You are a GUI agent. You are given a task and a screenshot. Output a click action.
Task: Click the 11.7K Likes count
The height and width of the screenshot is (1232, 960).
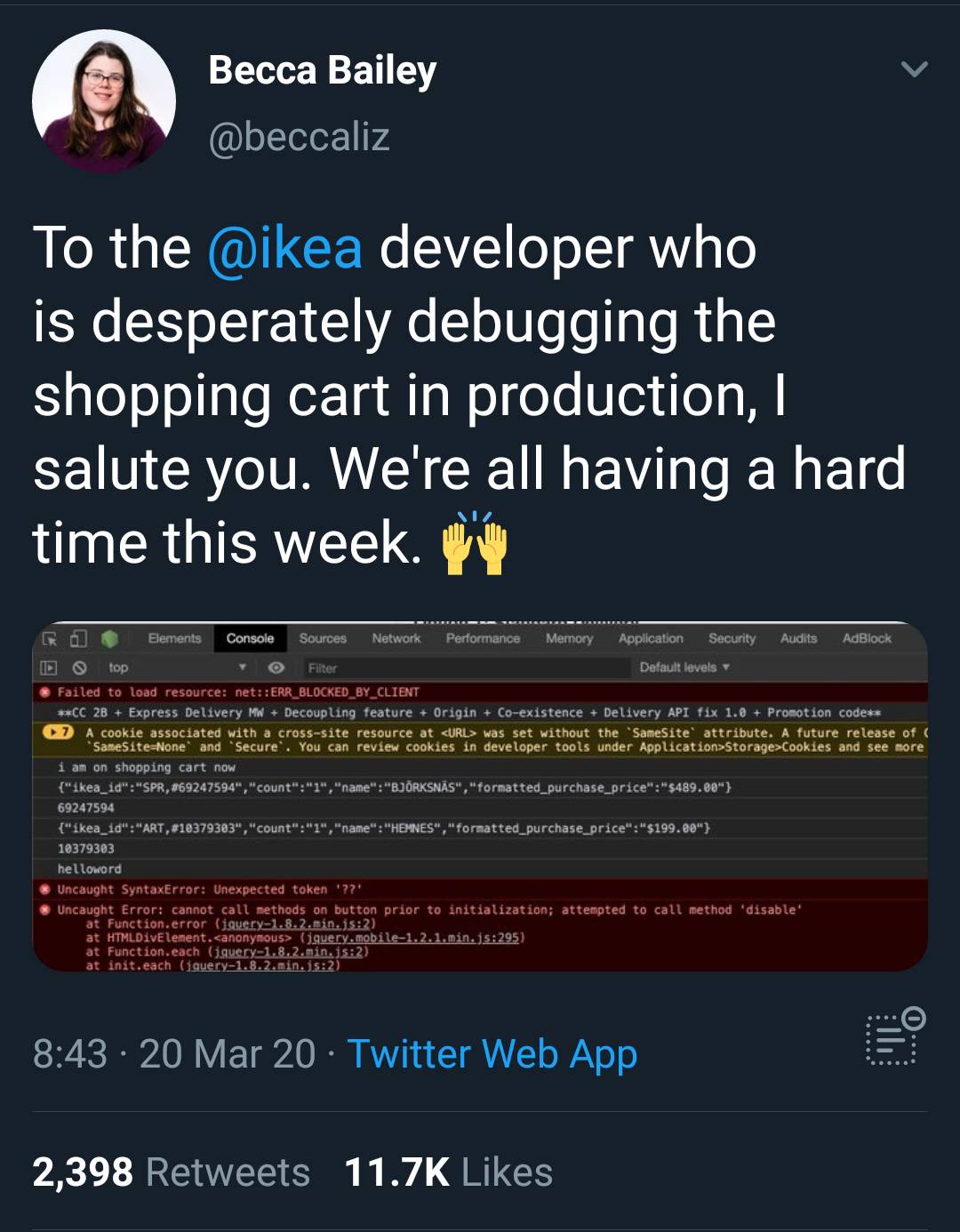coord(448,1172)
